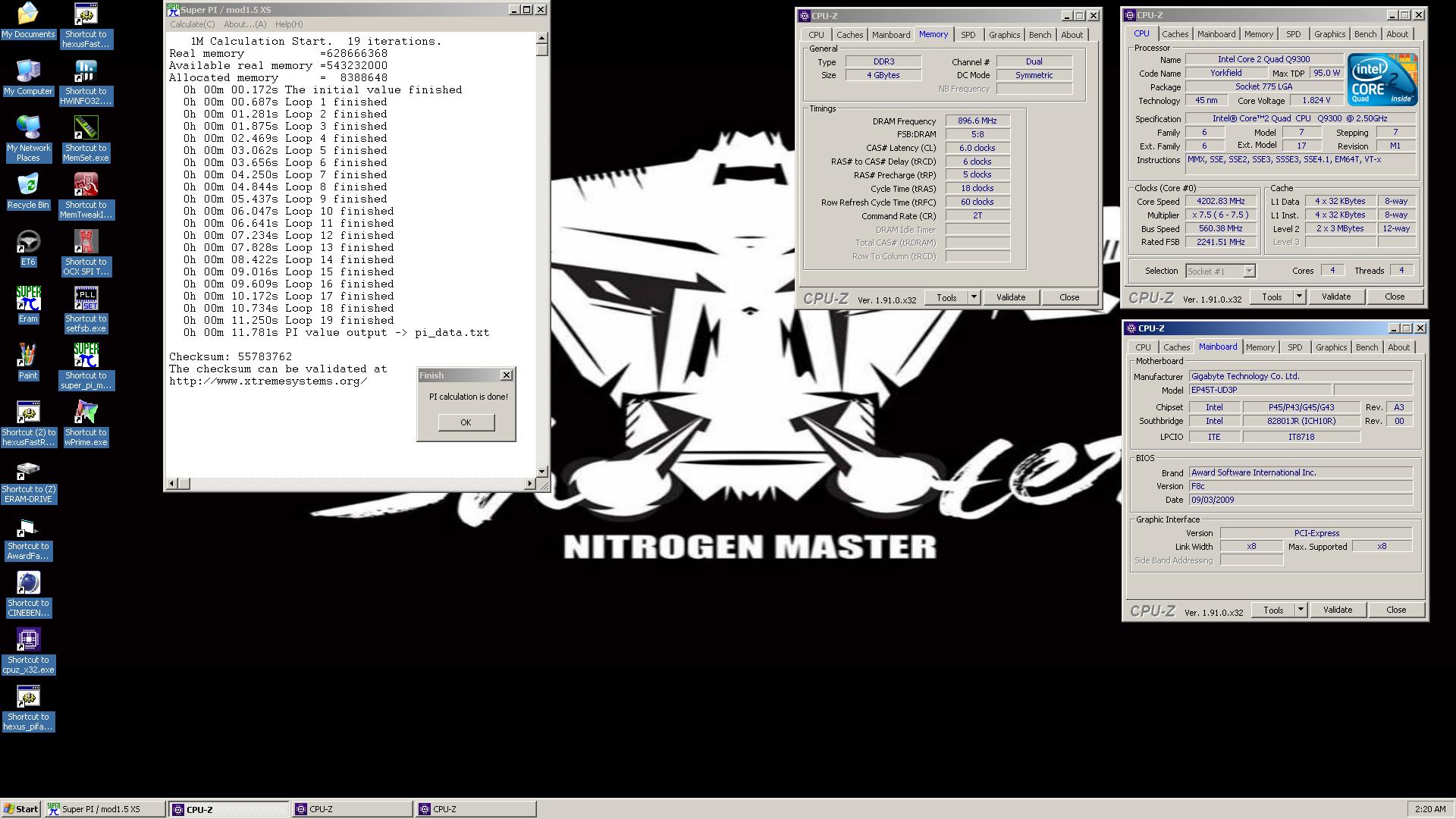This screenshot has width=1456, height=819.
Task: Click Core Speed value 4202.83 MHz
Action: click(1221, 201)
